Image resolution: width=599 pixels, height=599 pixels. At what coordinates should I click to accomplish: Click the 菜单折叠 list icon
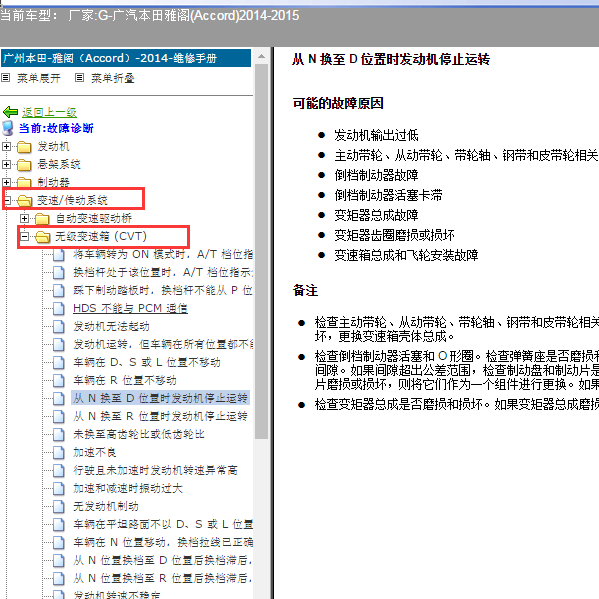79,78
